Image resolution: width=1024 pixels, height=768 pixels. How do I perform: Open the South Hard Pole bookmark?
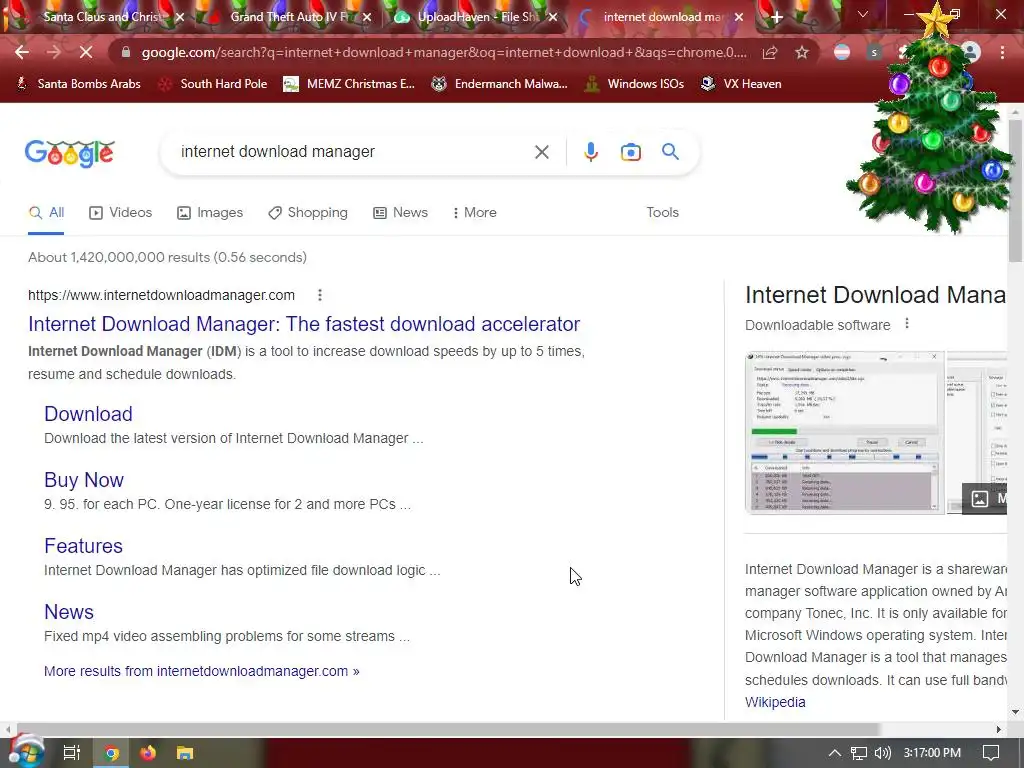[x=214, y=84]
